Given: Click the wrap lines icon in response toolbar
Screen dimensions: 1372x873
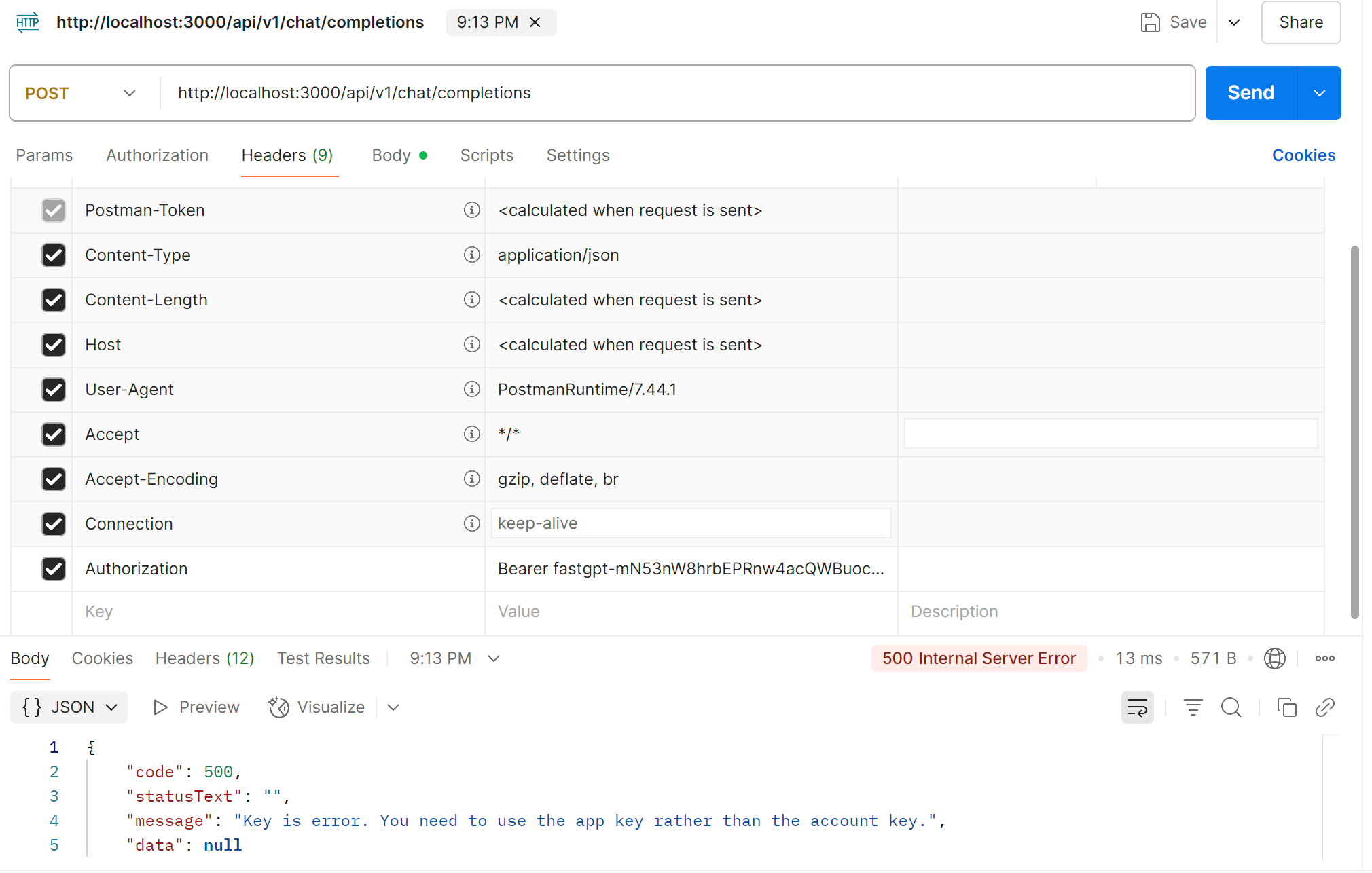Looking at the screenshot, I should pos(1137,707).
